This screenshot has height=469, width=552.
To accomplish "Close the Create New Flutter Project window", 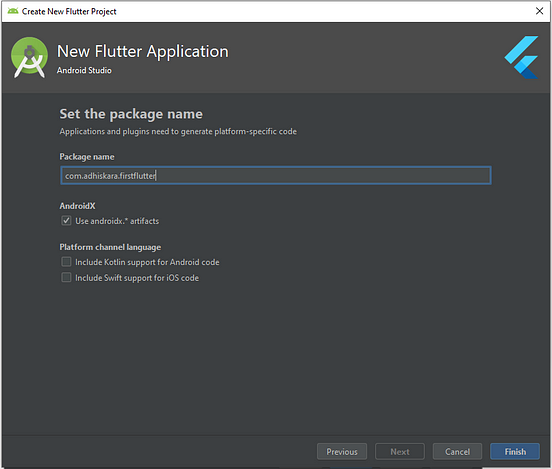I will [539, 11].
